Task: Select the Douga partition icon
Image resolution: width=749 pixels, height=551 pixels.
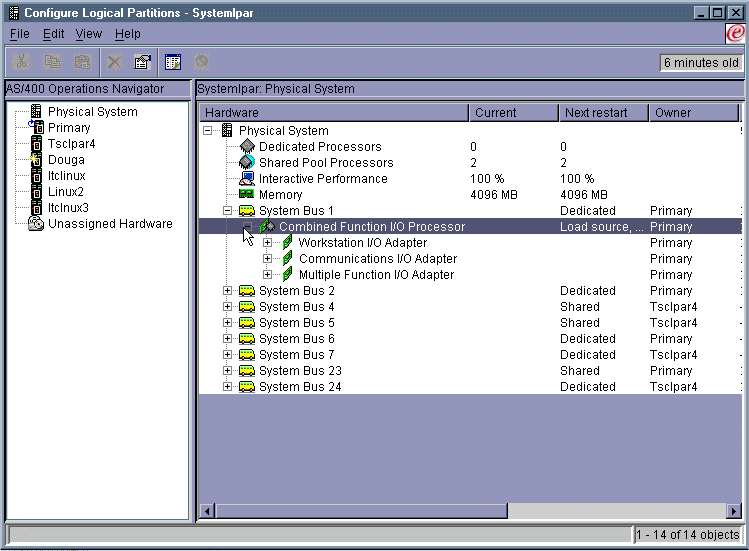Action: point(36,160)
